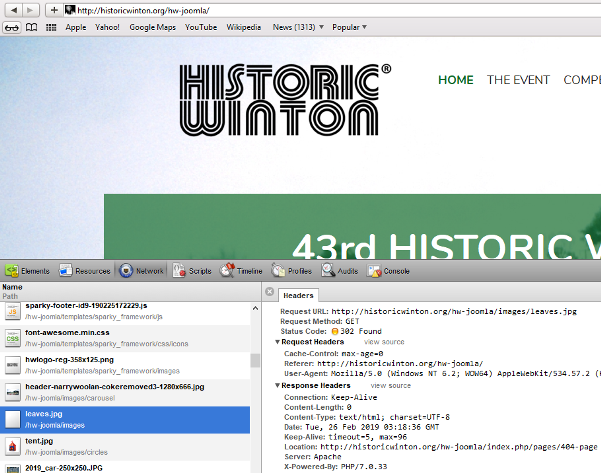The image size is (601, 473).
Task: Click the address bar URL field
Action: [330, 10]
